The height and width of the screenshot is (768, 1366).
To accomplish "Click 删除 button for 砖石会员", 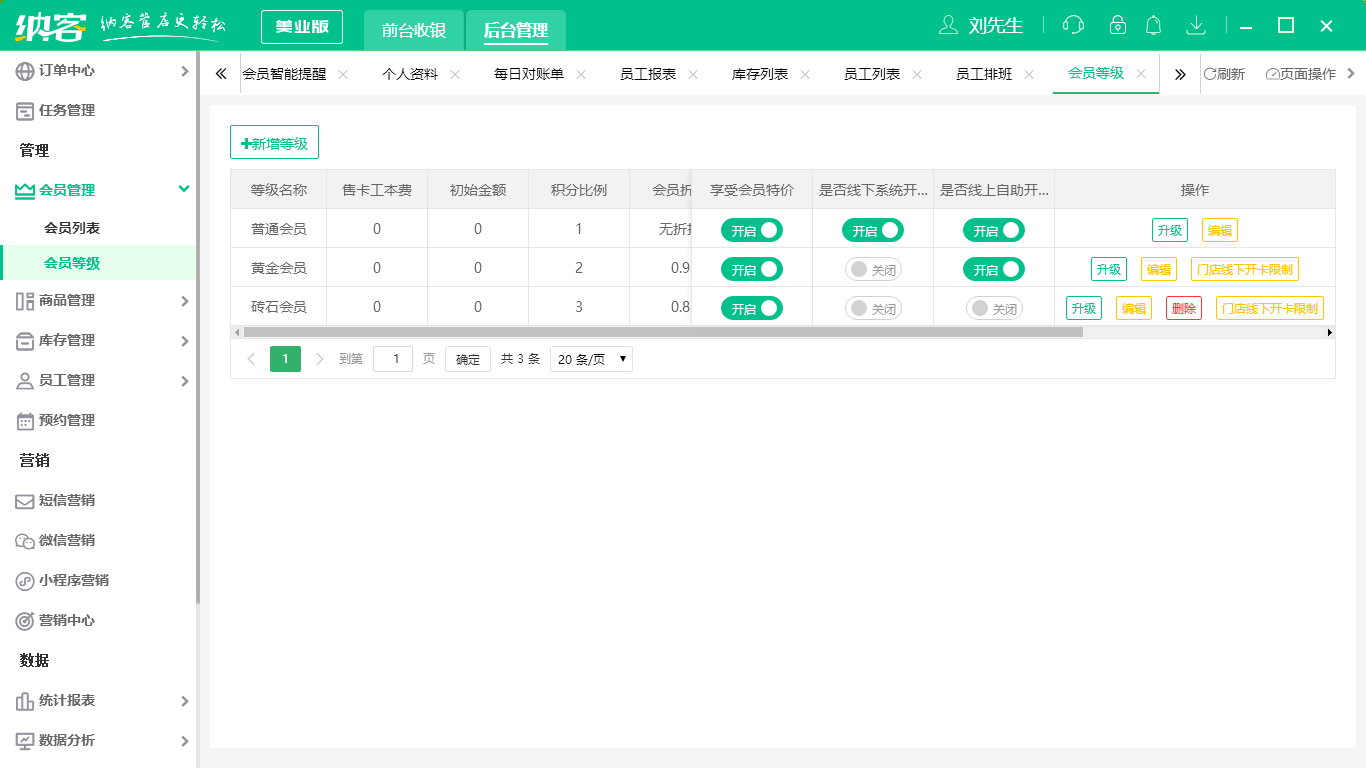I will click(1183, 308).
